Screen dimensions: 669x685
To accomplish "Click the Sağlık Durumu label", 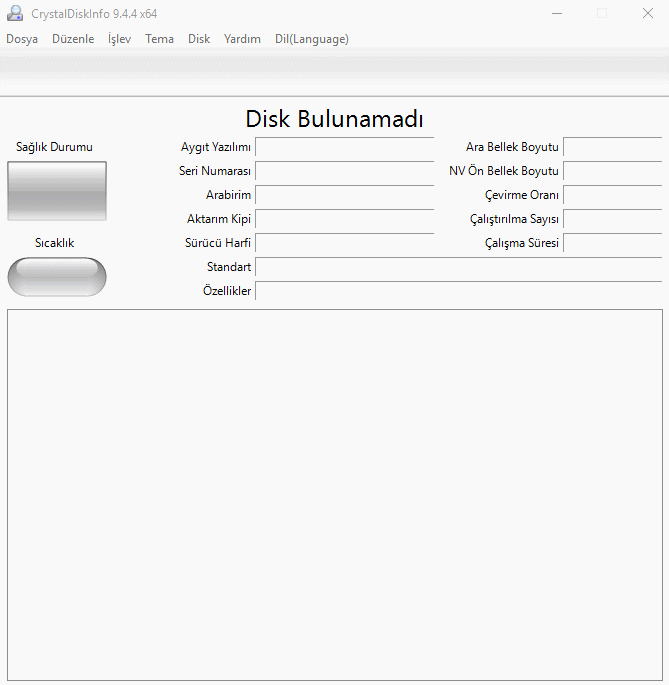I will coord(54,147).
